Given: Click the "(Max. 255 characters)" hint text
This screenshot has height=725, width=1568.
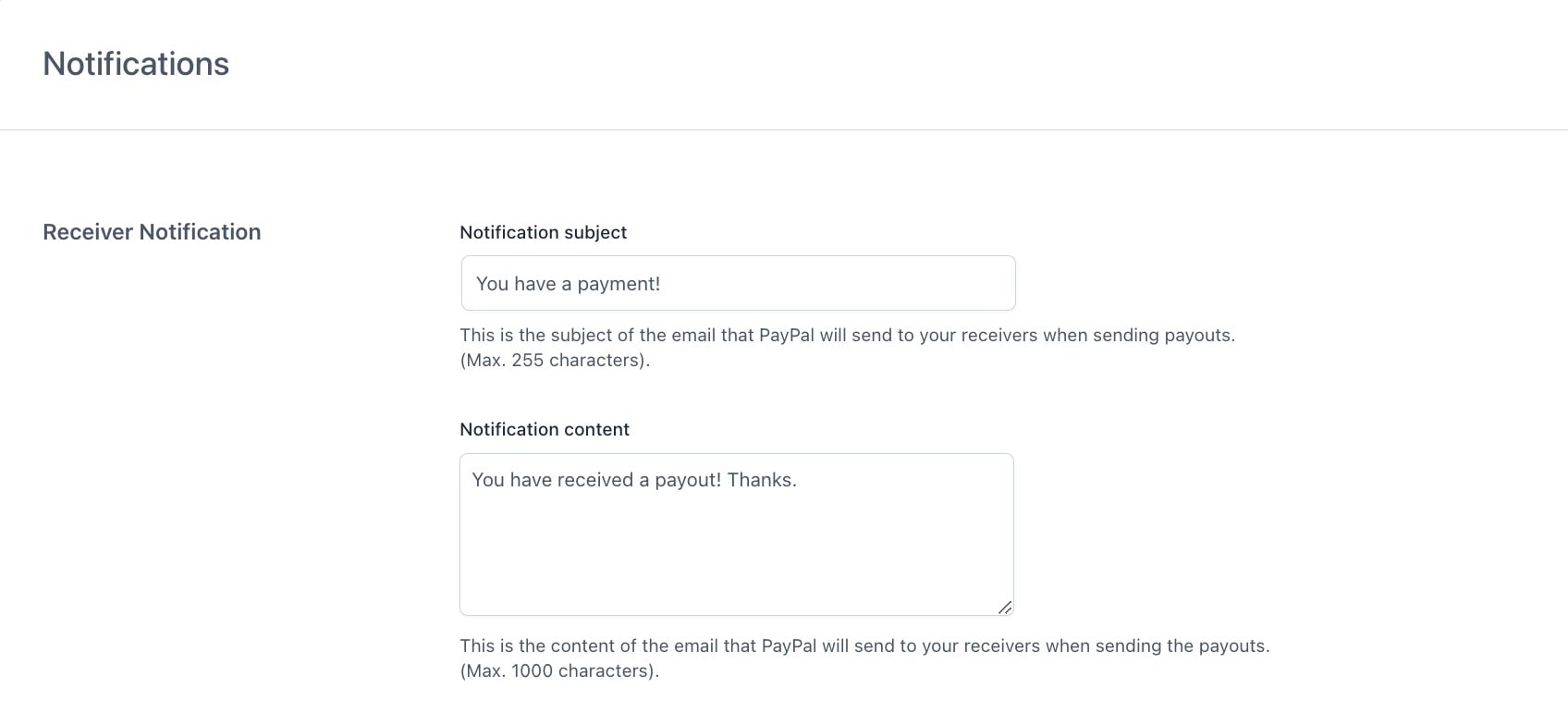Looking at the screenshot, I should click(555, 360).
